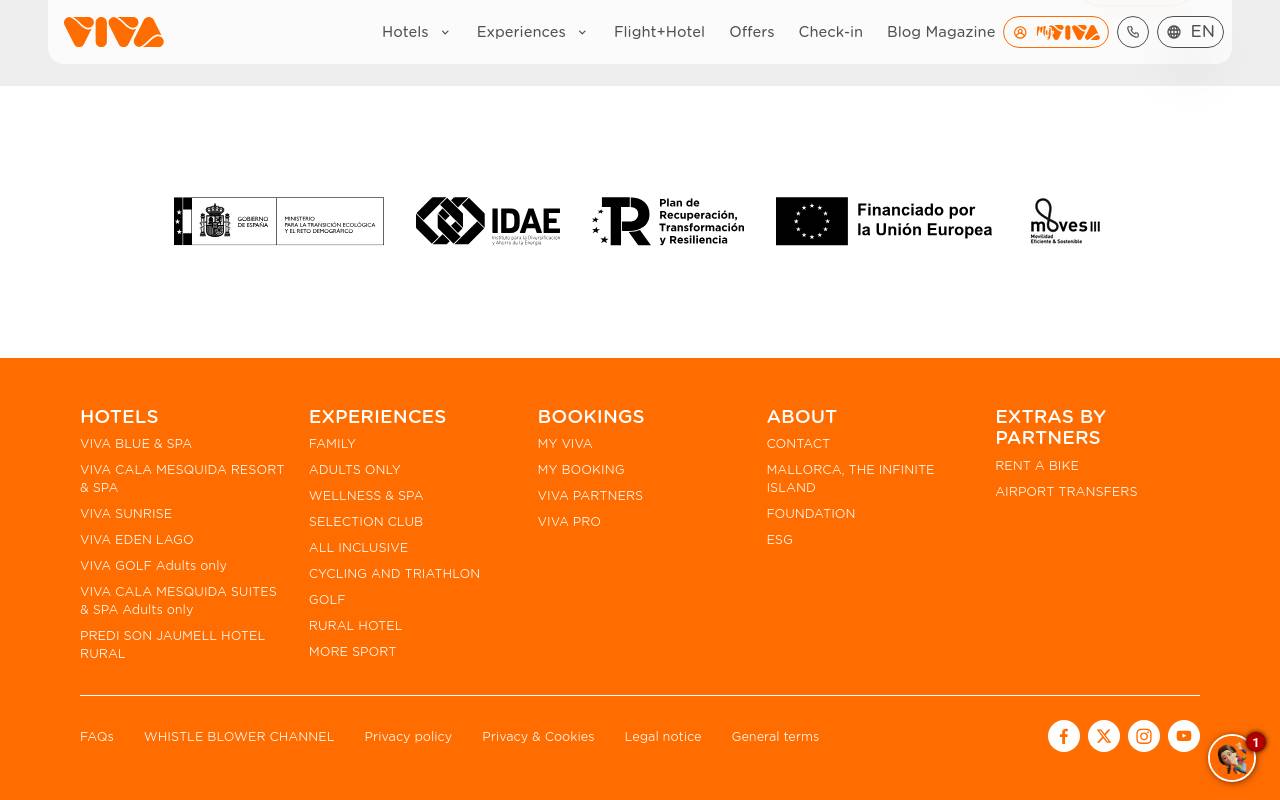Open the ESG link

pyautogui.click(x=780, y=540)
